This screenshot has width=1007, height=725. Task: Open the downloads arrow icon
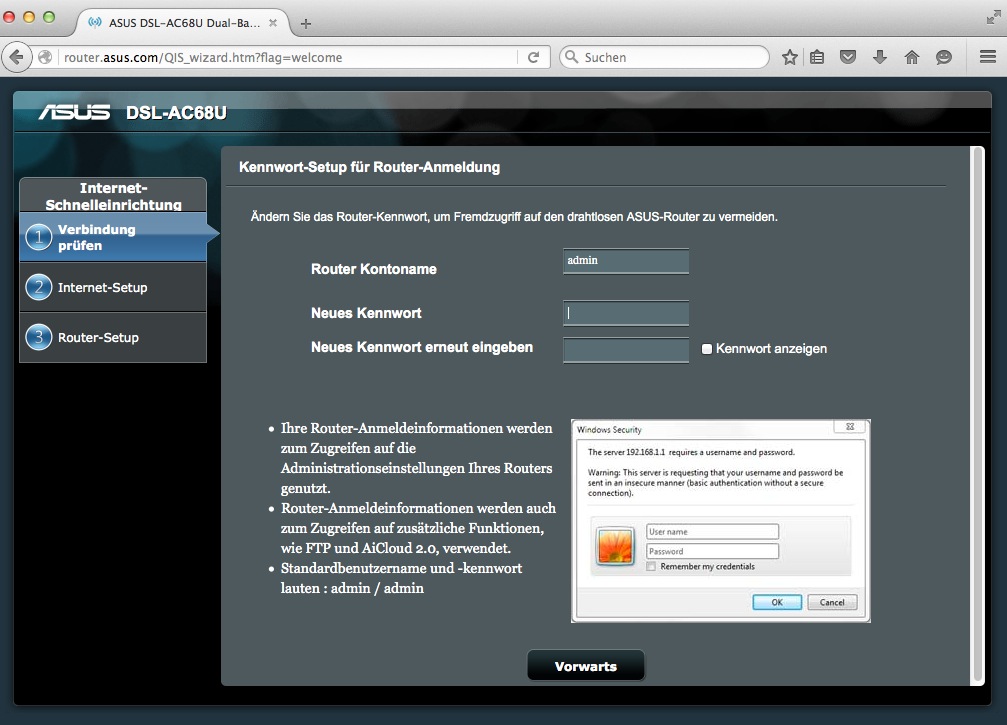880,57
